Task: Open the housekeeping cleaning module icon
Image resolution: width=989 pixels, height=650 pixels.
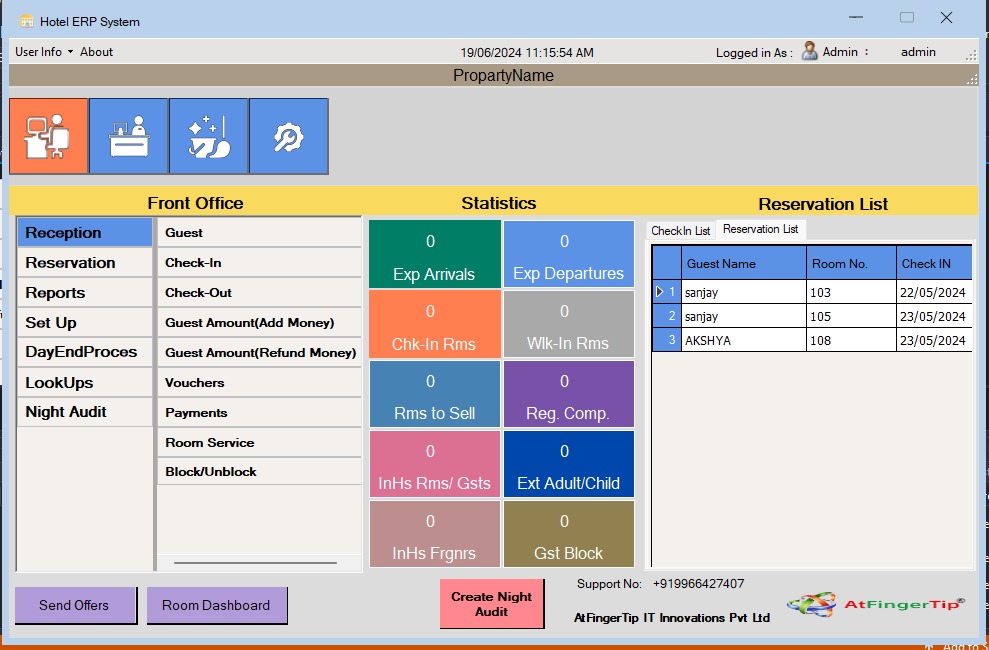Action: coord(208,136)
